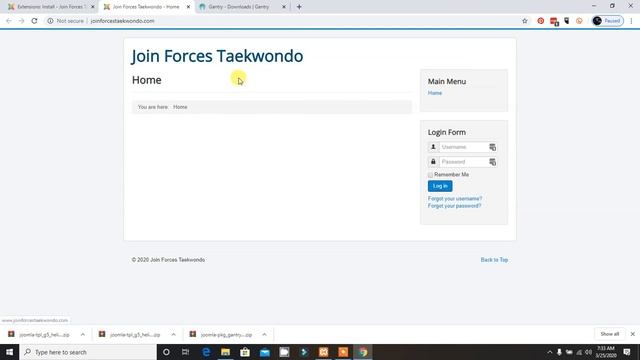This screenshot has height=360, width=640.
Task: Show hidden system tray icons
Action: point(549,352)
